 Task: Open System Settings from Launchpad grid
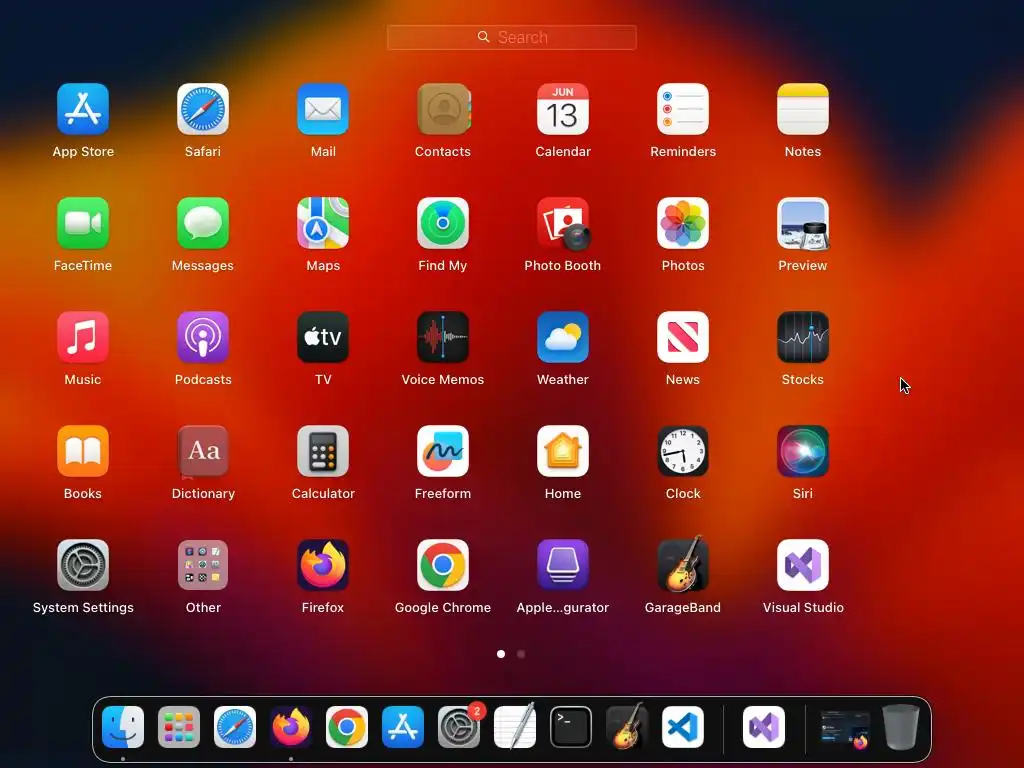click(x=83, y=565)
